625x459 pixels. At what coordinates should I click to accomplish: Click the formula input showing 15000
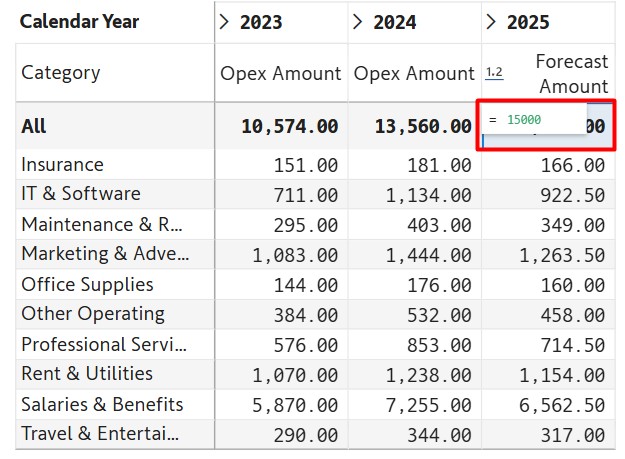point(535,120)
